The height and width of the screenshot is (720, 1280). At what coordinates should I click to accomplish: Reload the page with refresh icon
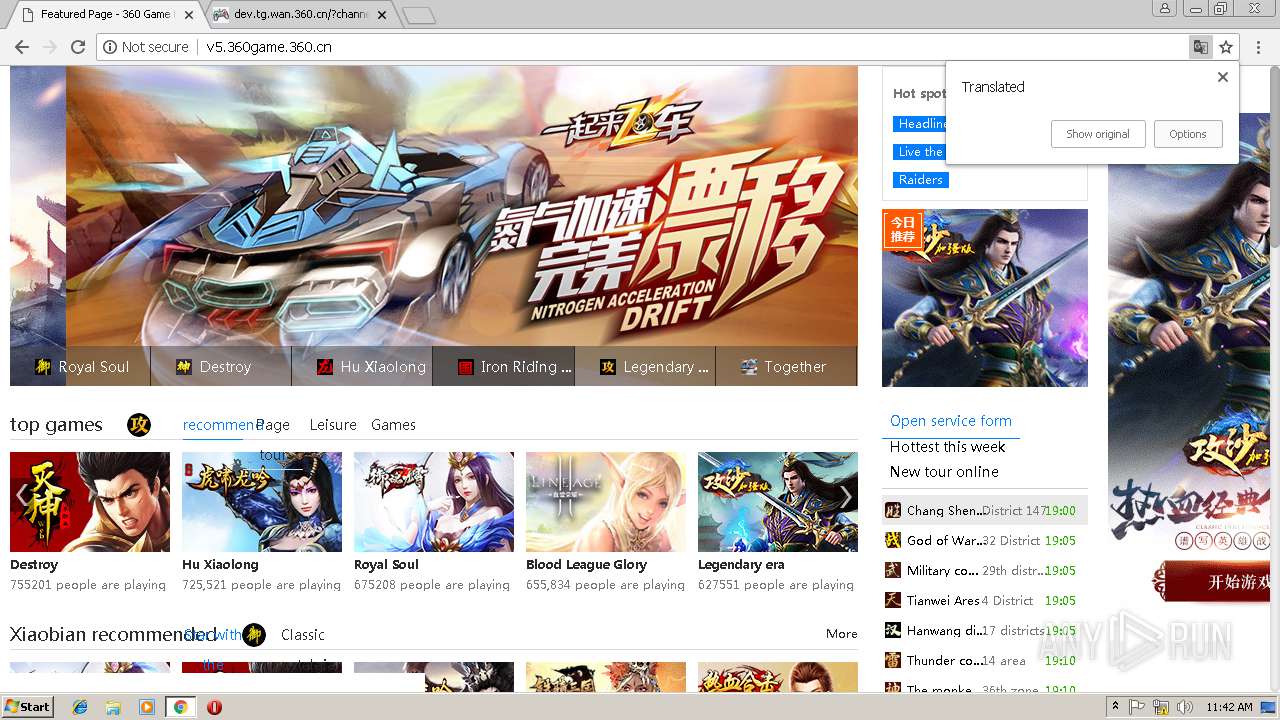(x=77, y=47)
